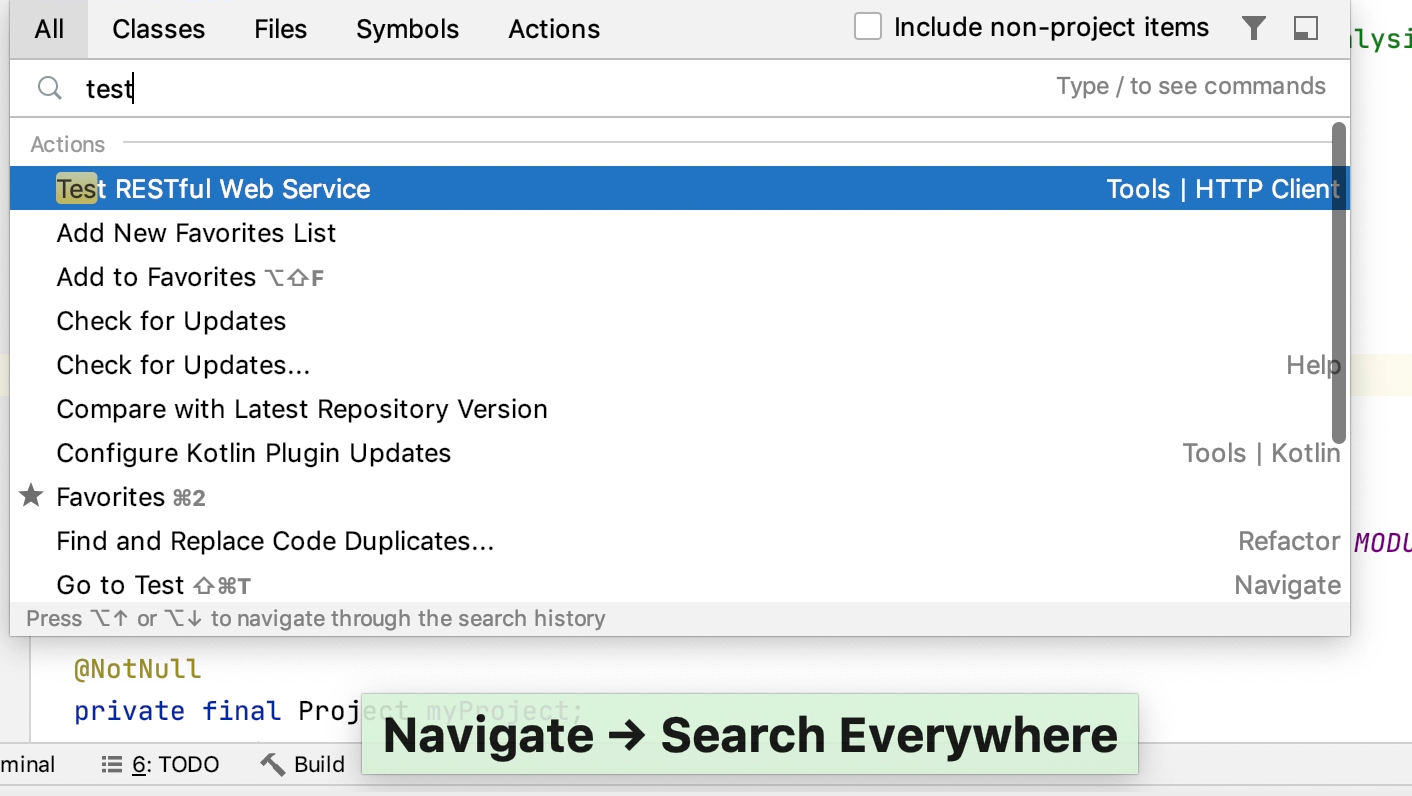This screenshot has height=796, width=1412.
Task: Click the list icon next to 6: TODO
Action: coord(113,764)
